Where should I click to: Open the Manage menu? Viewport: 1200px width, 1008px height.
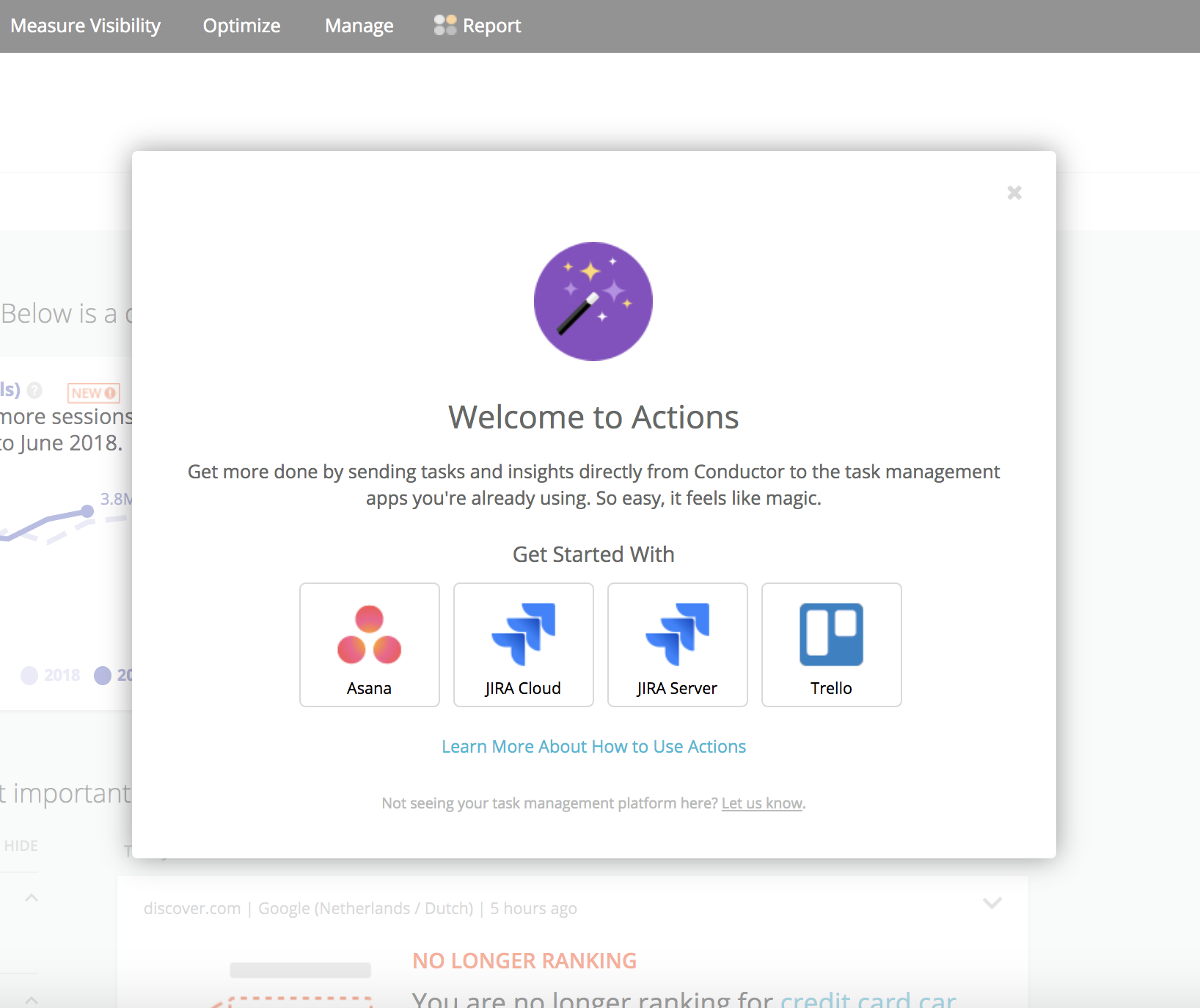(x=359, y=26)
